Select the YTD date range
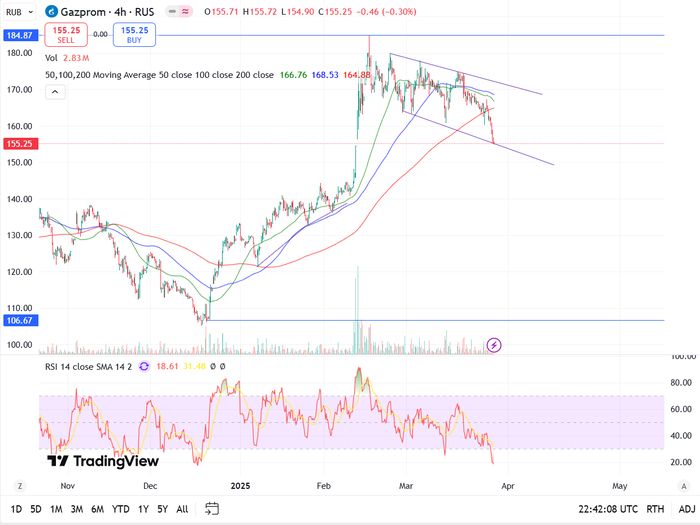Image resolution: width=700 pixels, height=525 pixels. [121, 509]
